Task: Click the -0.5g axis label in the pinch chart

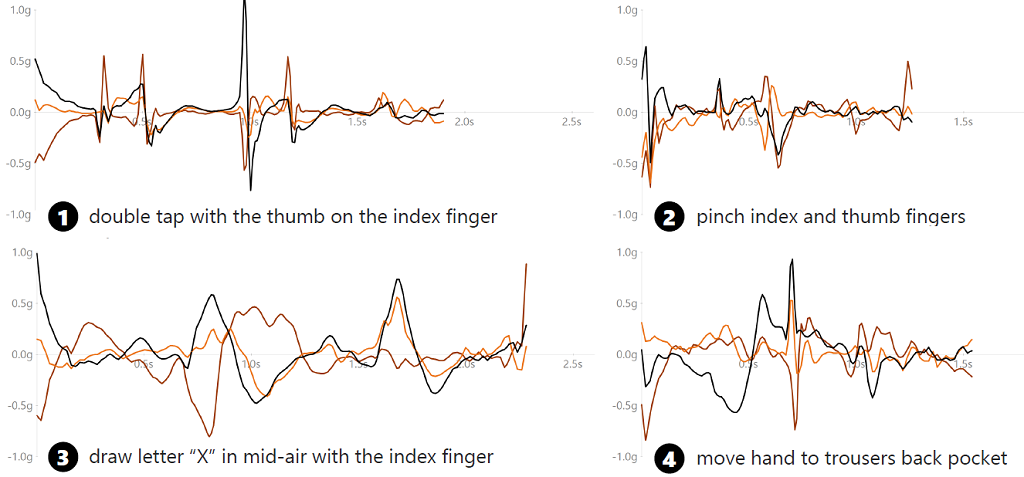Action: [624, 163]
